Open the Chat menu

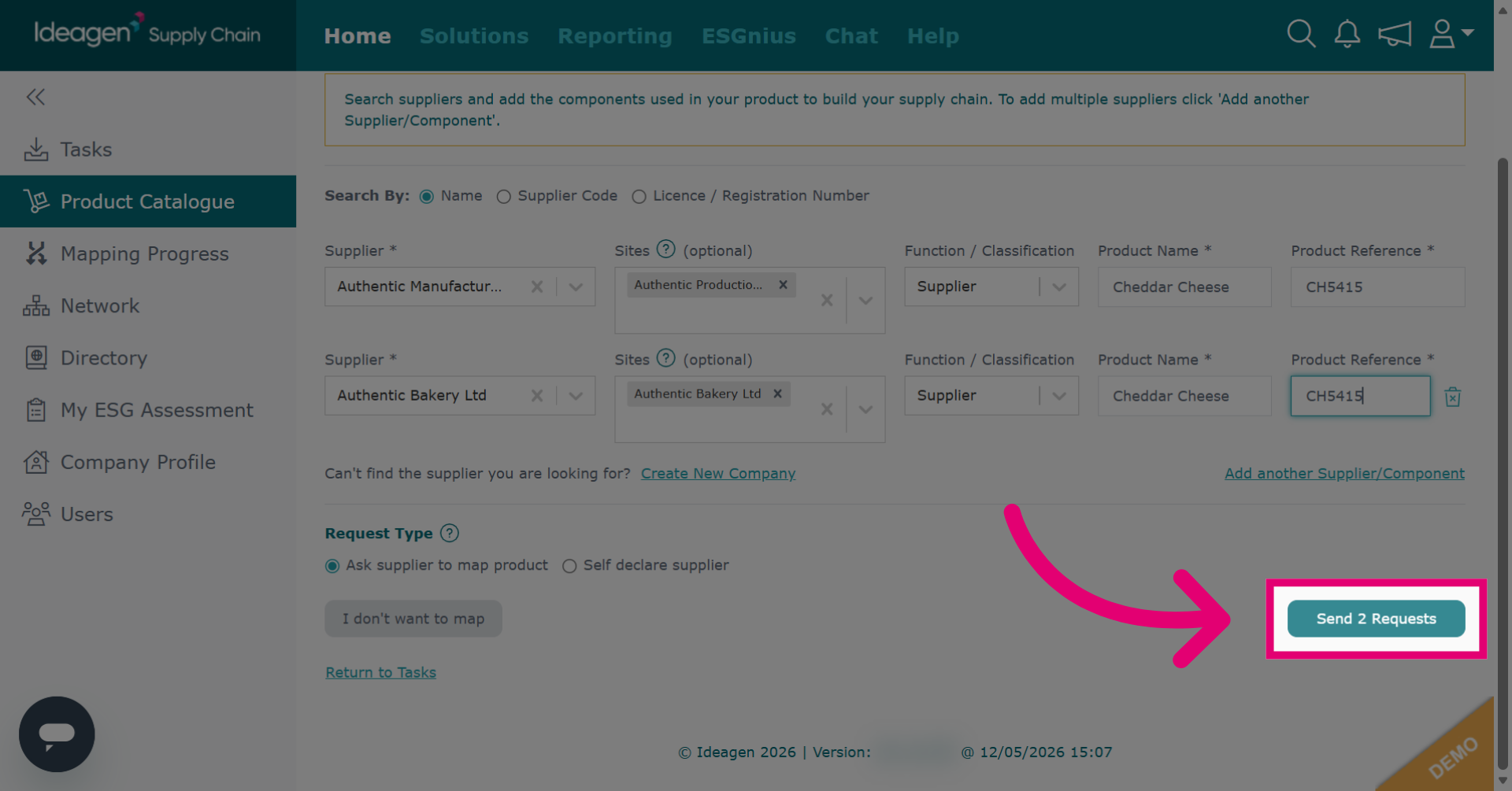click(851, 36)
